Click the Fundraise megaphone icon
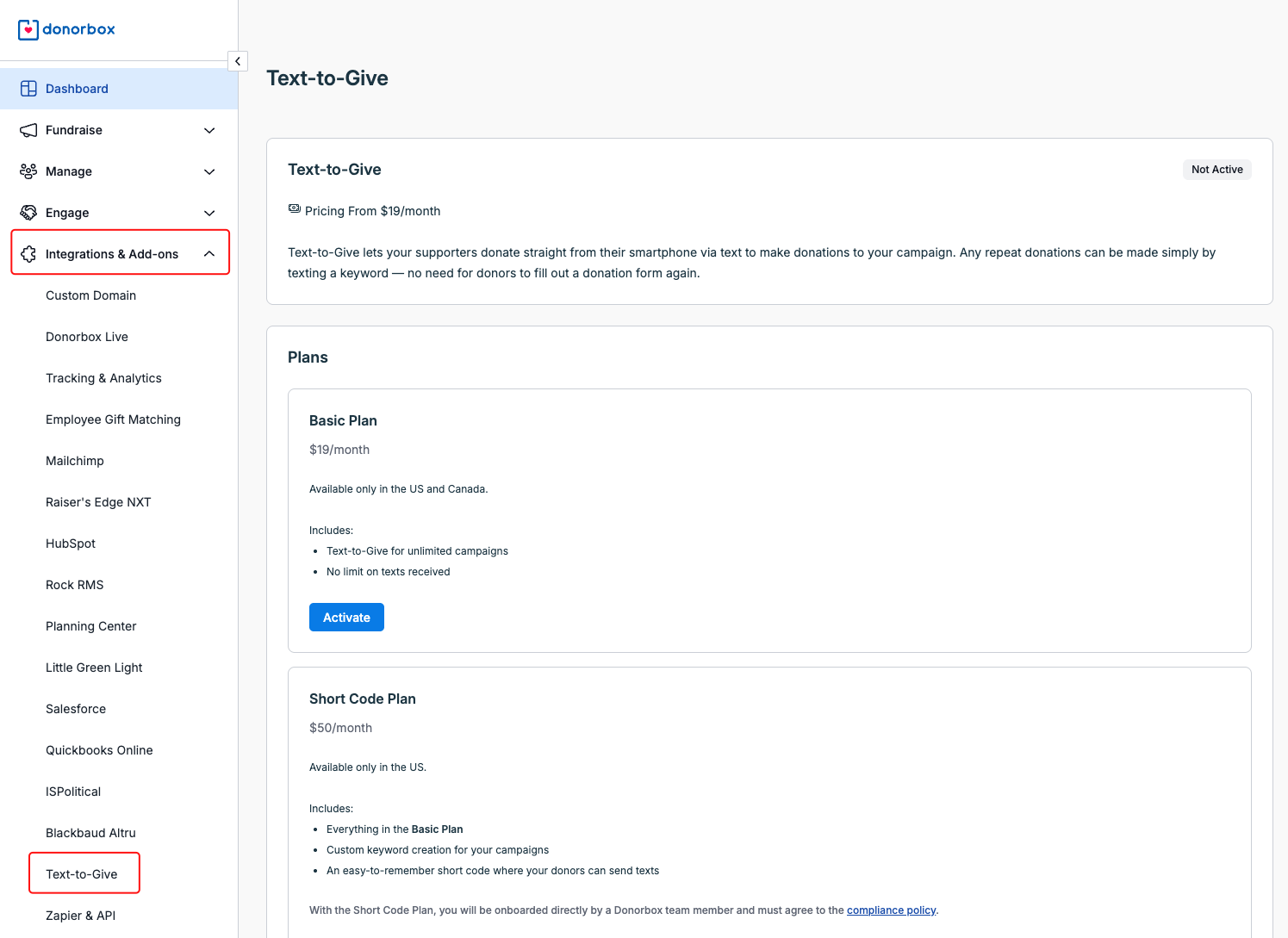Screen dimensions: 1288x938 point(28,130)
